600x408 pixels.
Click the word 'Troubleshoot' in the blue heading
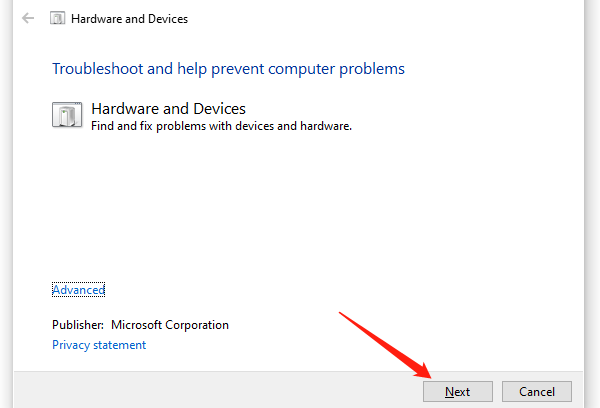(98, 69)
